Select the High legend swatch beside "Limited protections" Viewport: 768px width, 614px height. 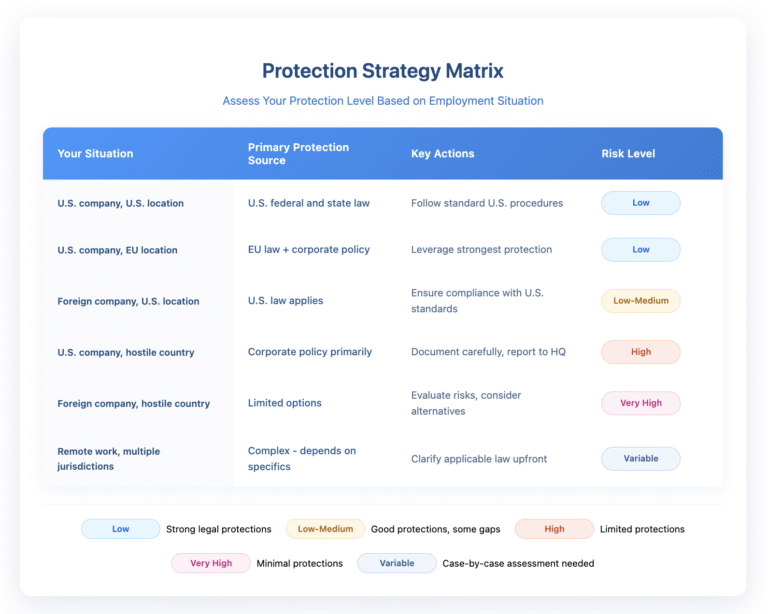pyautogui.click(x=554, y=529)
